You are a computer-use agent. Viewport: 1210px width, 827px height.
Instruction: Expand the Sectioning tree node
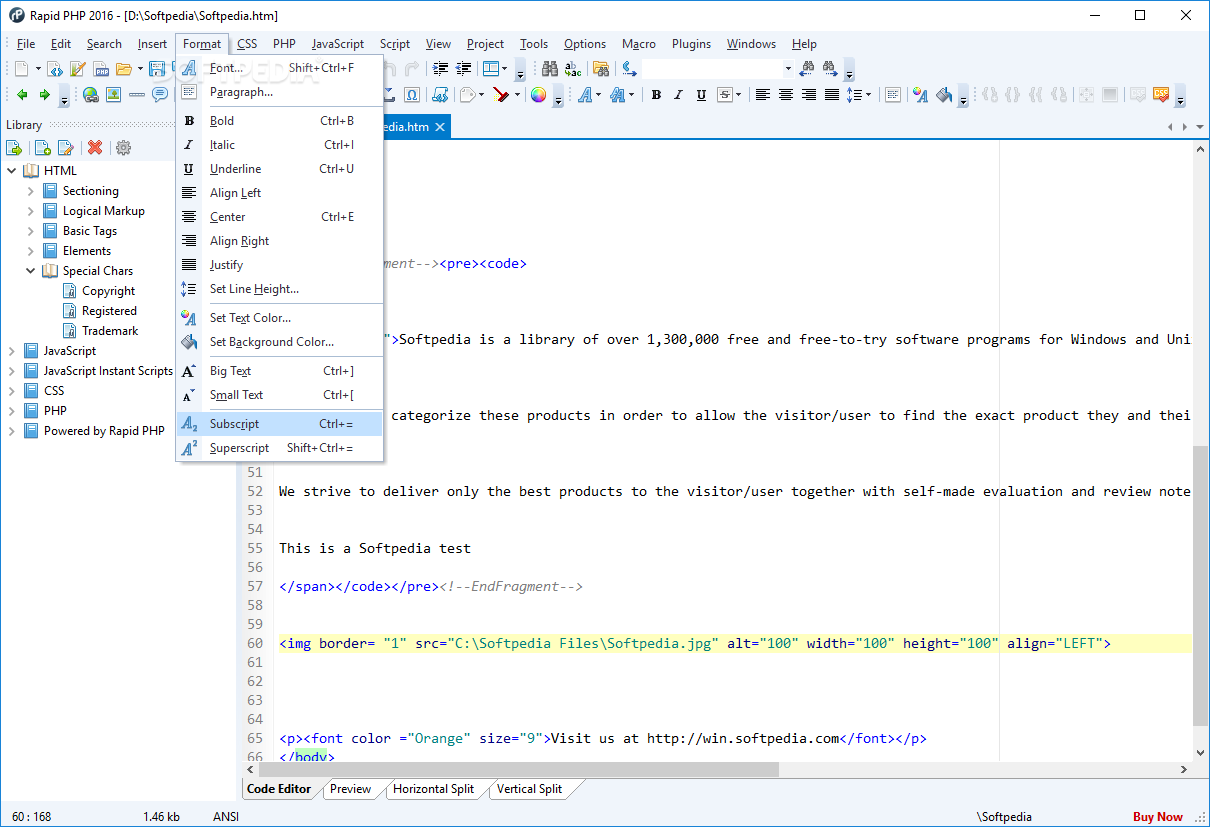(x=31, y=191)
